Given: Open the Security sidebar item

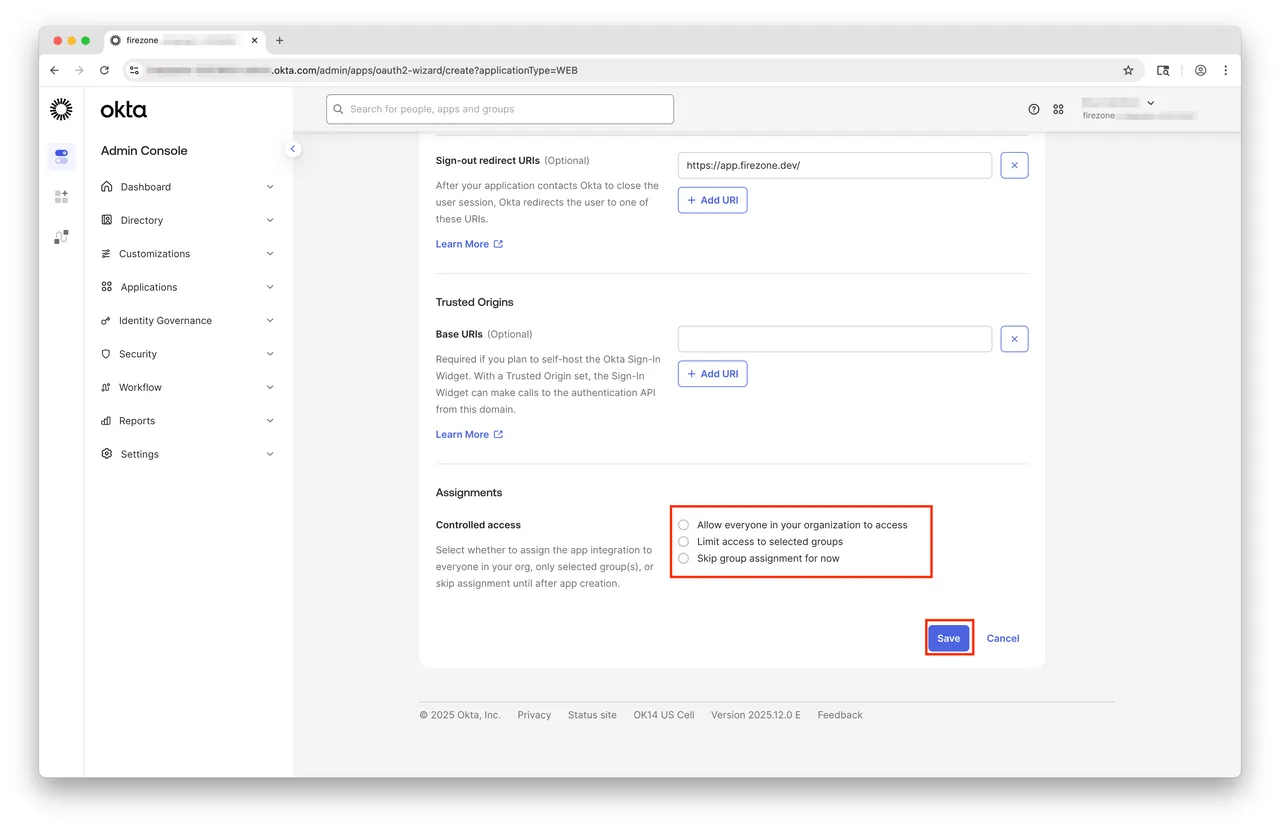Looking at the screenshot, I should [x=188, y=354].
